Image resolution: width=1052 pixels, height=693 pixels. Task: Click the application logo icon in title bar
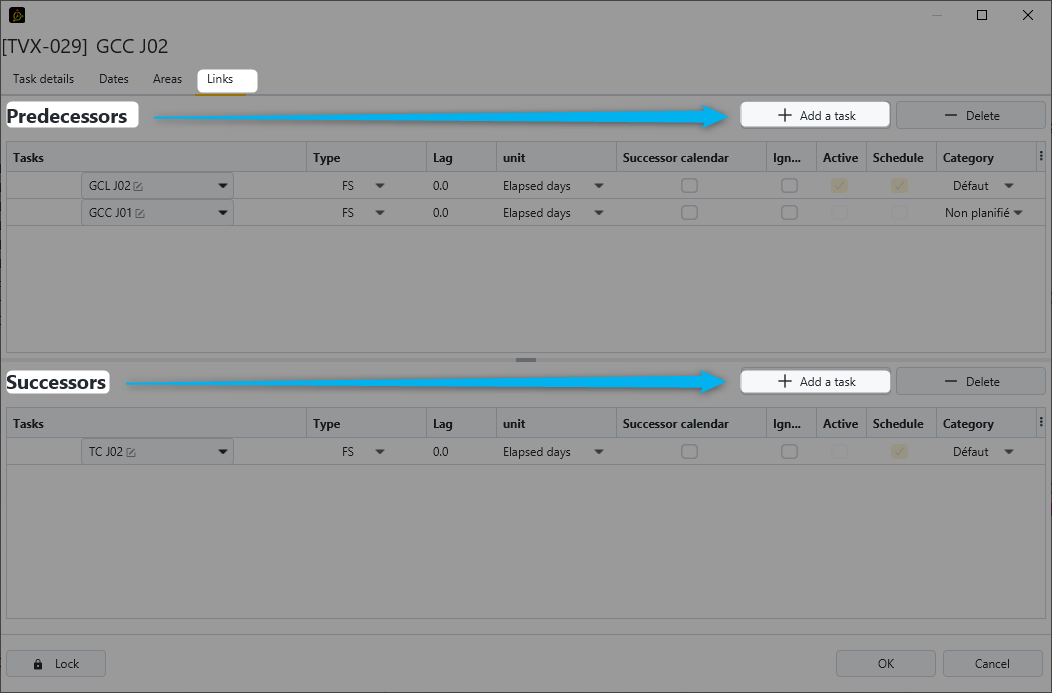click(17, 15)
